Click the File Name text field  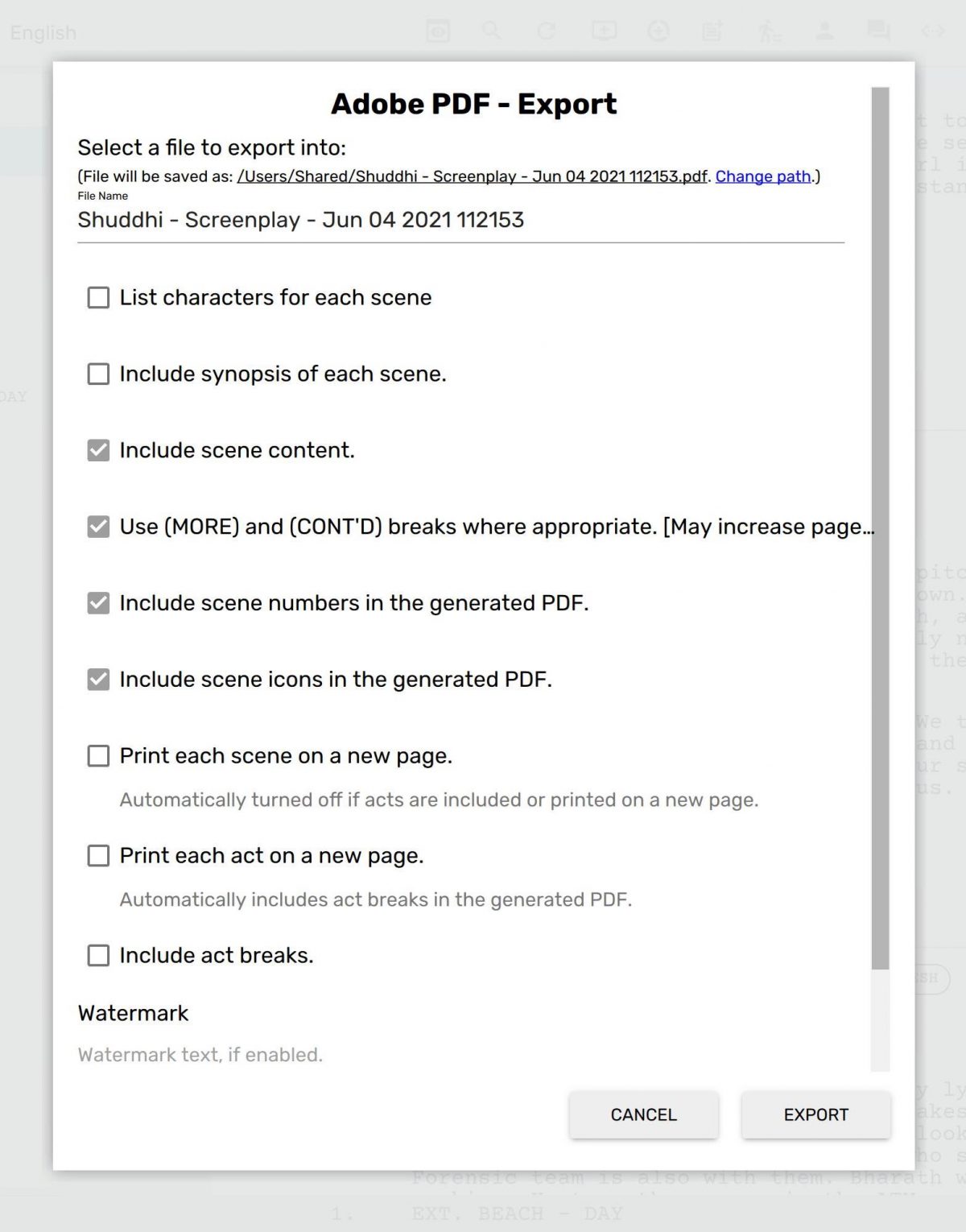pyautogui.click(x=460, y=221)
